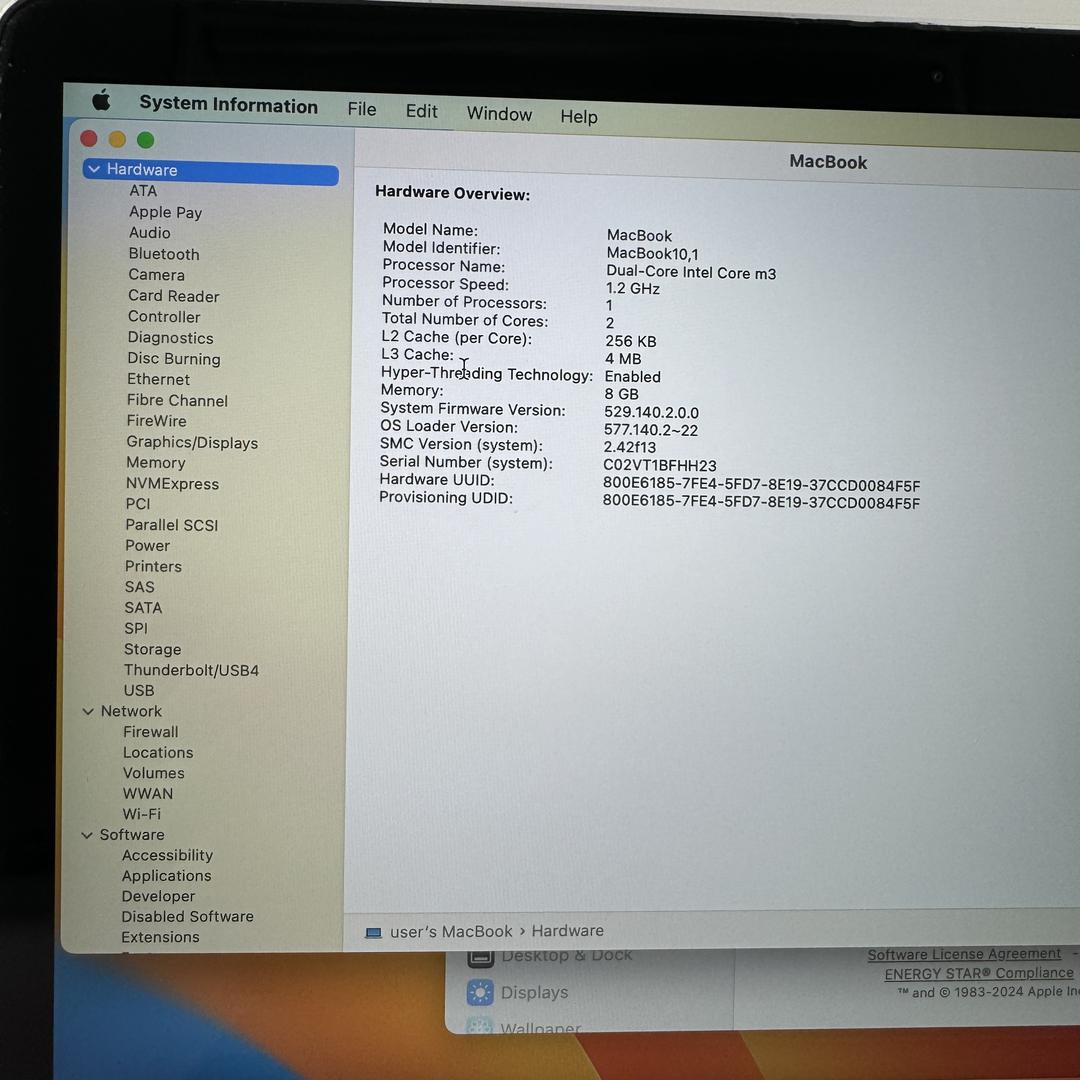Click the Displays icon in System Settings window
Screen dimensions: 1080x1080
click(480, 992)
